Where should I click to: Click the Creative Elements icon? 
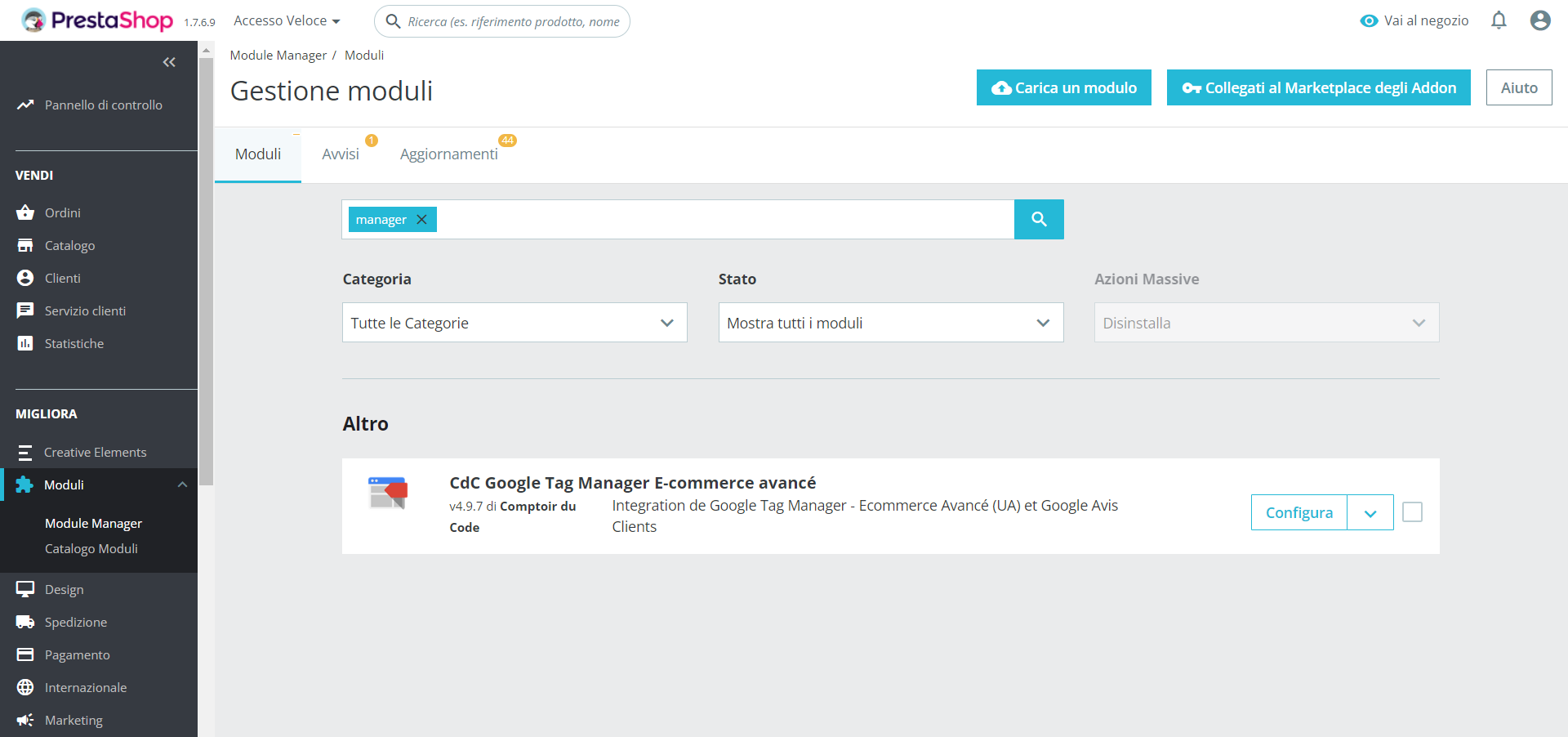(25, 452)
